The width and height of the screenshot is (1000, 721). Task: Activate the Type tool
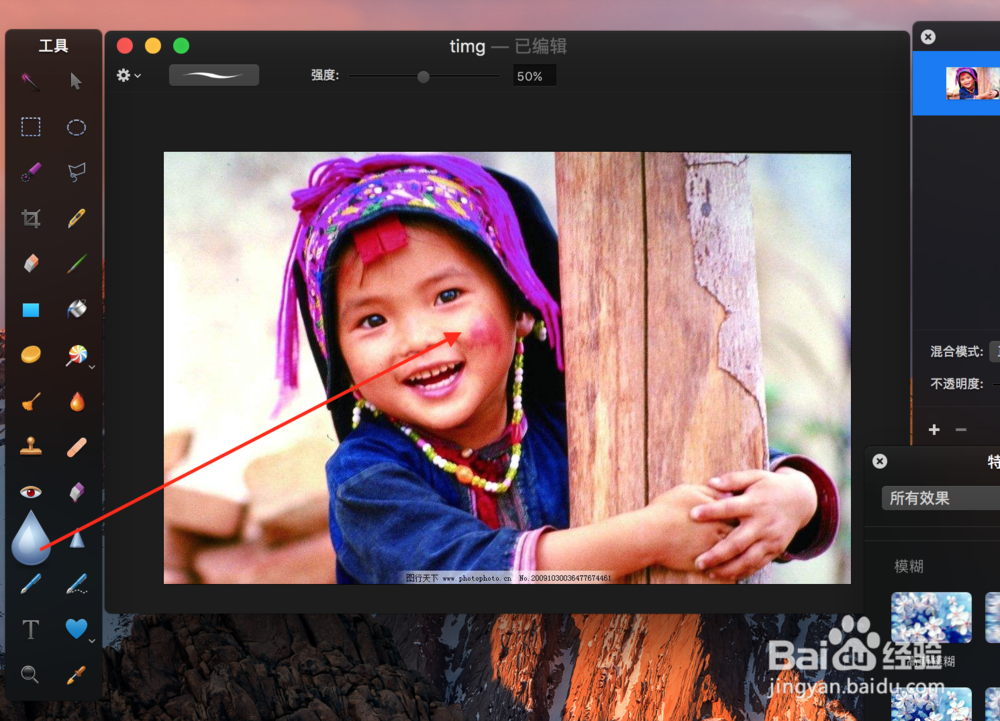pyautogui.click(x=31, y=629)
